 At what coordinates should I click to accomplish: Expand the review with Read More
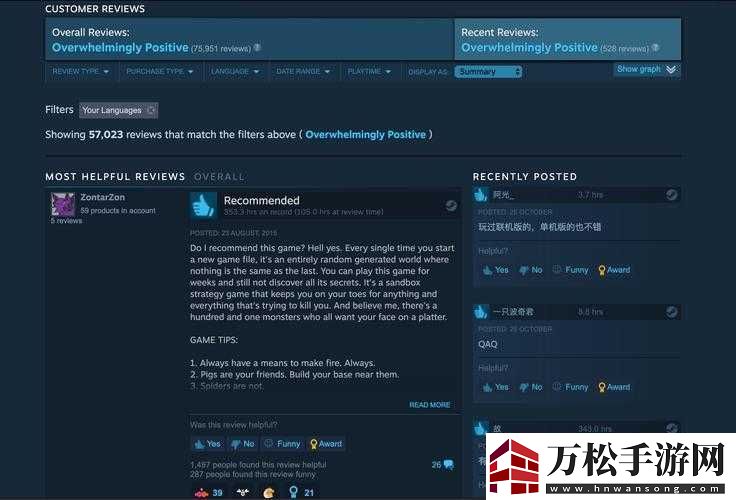point(429,405)
